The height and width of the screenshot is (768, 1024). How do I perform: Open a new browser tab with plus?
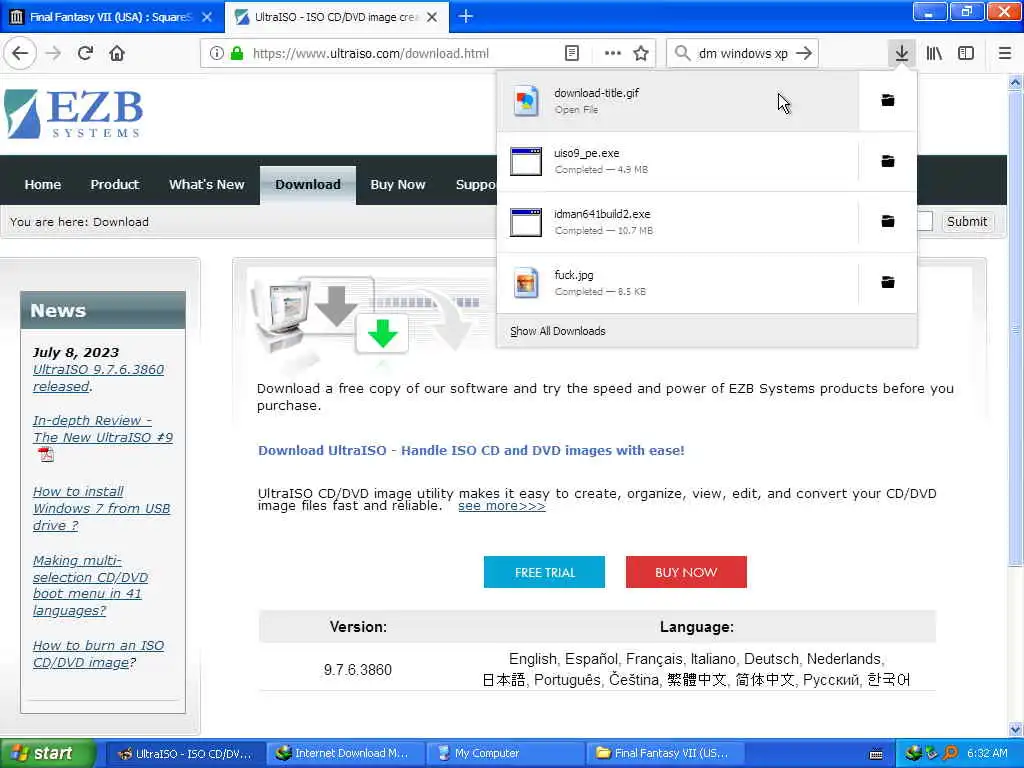point(466,16)
